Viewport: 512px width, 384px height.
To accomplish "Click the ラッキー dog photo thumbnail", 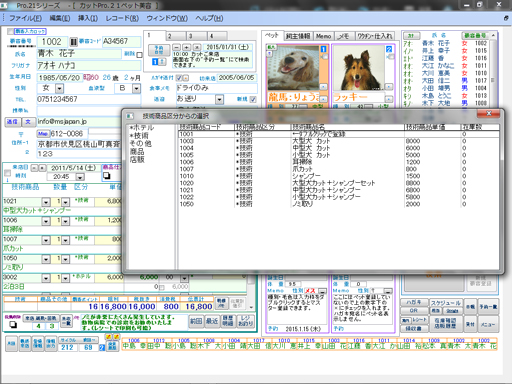I will [x=358, y=67].
